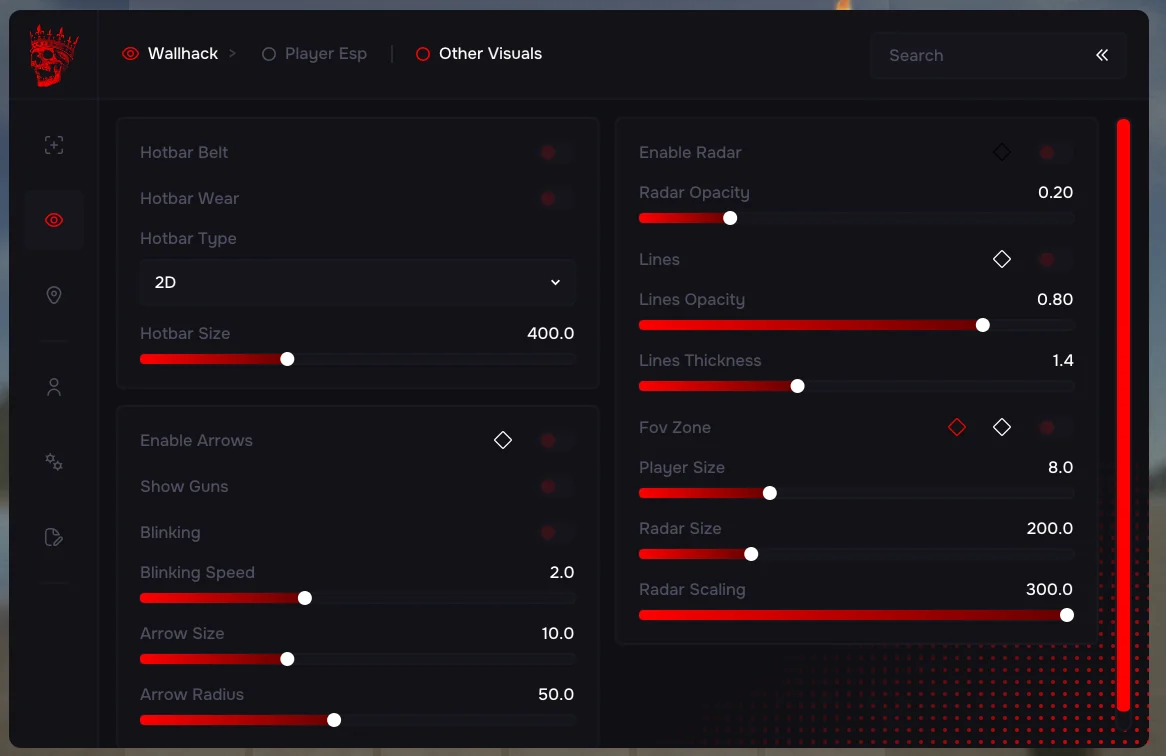The width and height of the screenshot is (1166, 756).
Task: Open the Lines color diamond
Action: click(x=1002, y=259)
